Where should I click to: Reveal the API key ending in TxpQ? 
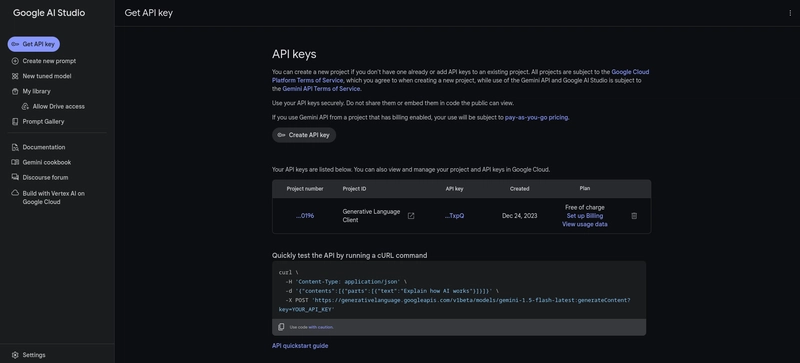(x=454, y=216)
